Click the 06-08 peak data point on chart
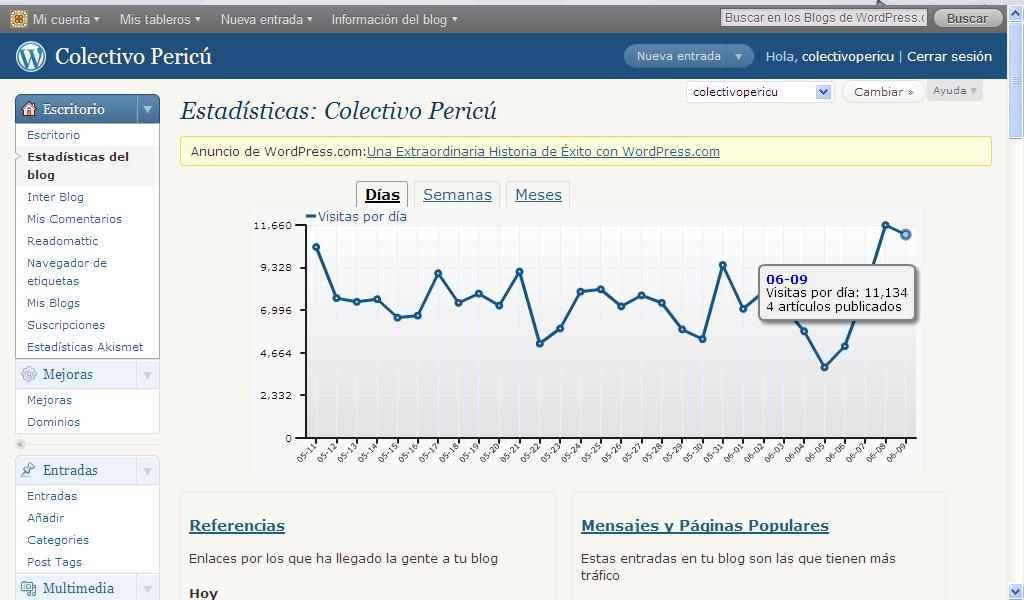Viewport: 1024px width, 600px height. [885, 226]
